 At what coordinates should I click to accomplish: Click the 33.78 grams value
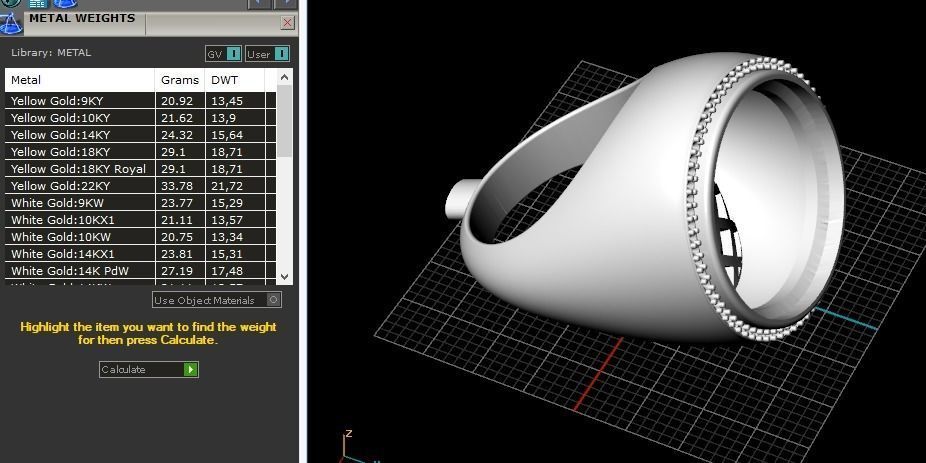(177, 186)
